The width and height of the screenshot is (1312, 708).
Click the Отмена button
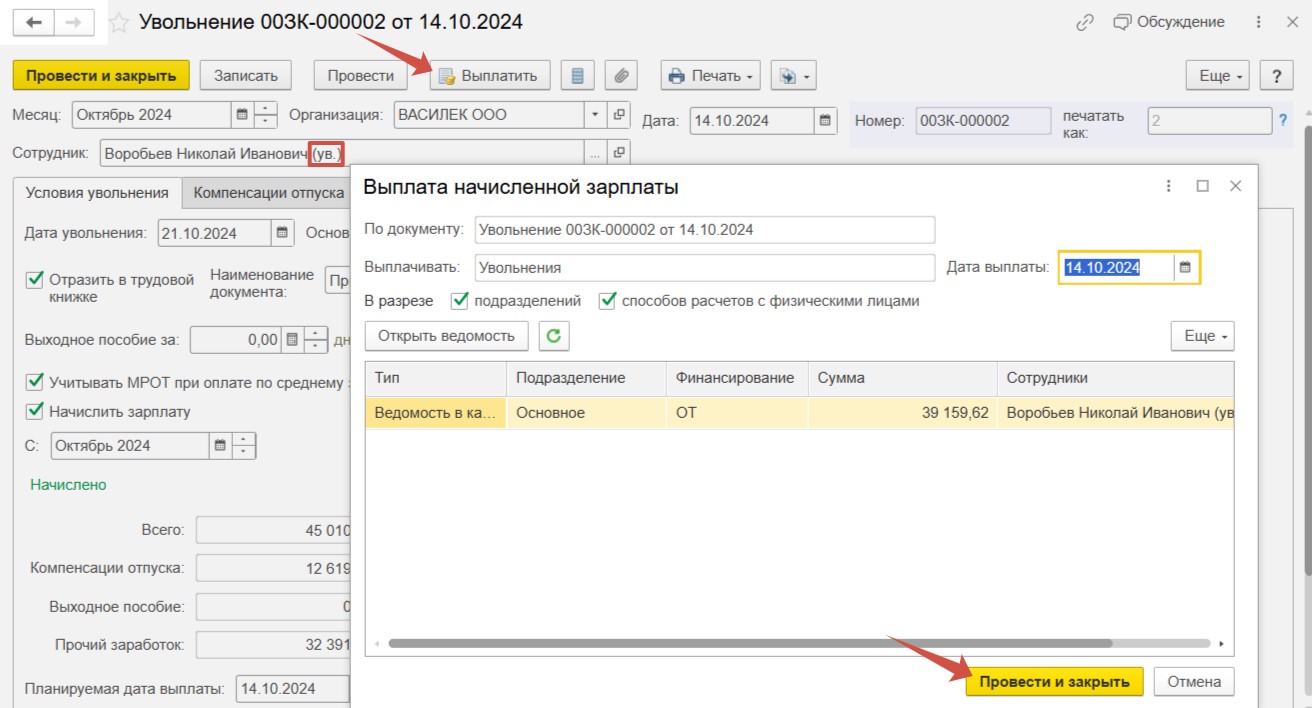pos(1194,682)
